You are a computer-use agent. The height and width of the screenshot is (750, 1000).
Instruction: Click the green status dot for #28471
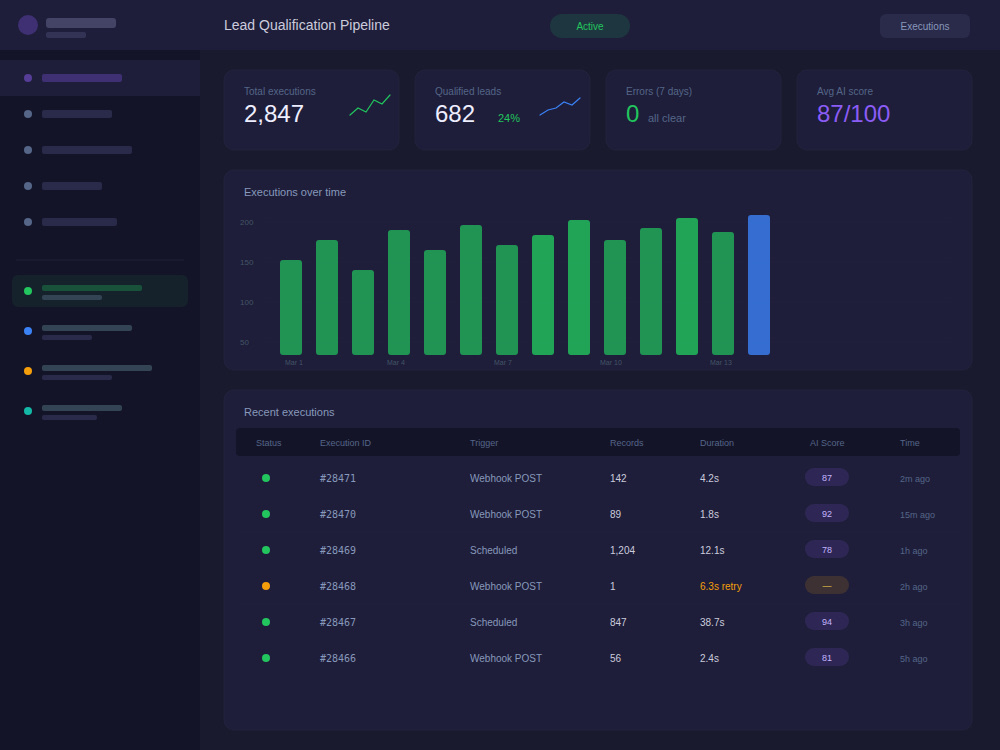click(266, 478)
